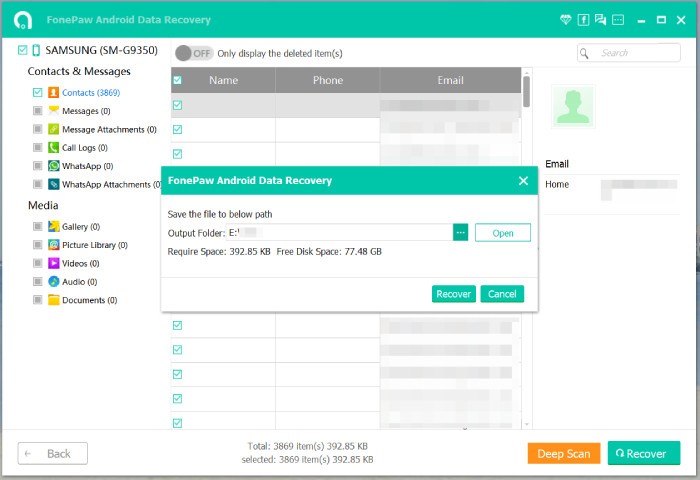Close the save path dialog
Screen dimensions: 700x480
[x=523, y=181]
